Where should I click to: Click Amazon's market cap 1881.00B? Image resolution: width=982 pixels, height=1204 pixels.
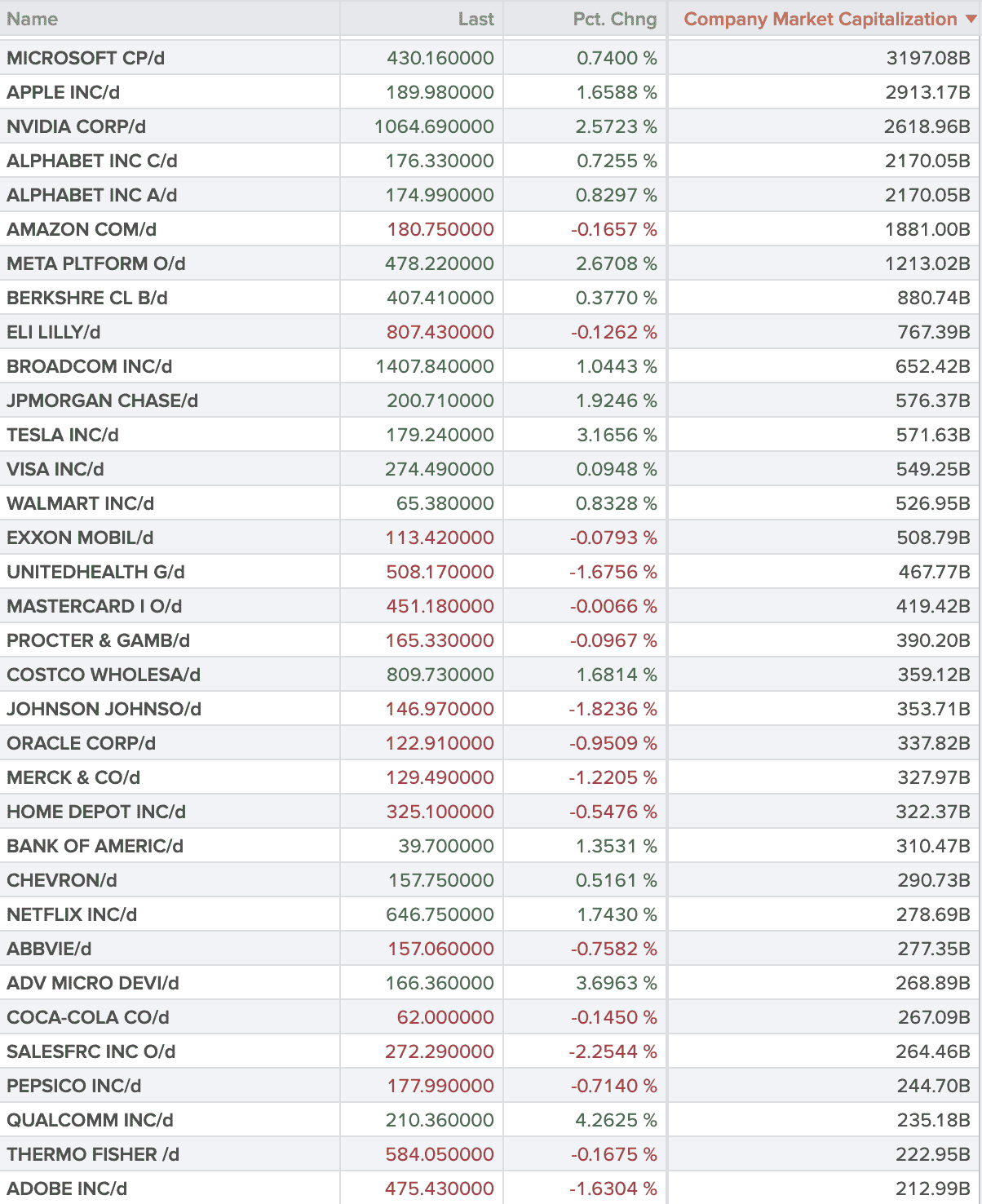pos(928,229)
